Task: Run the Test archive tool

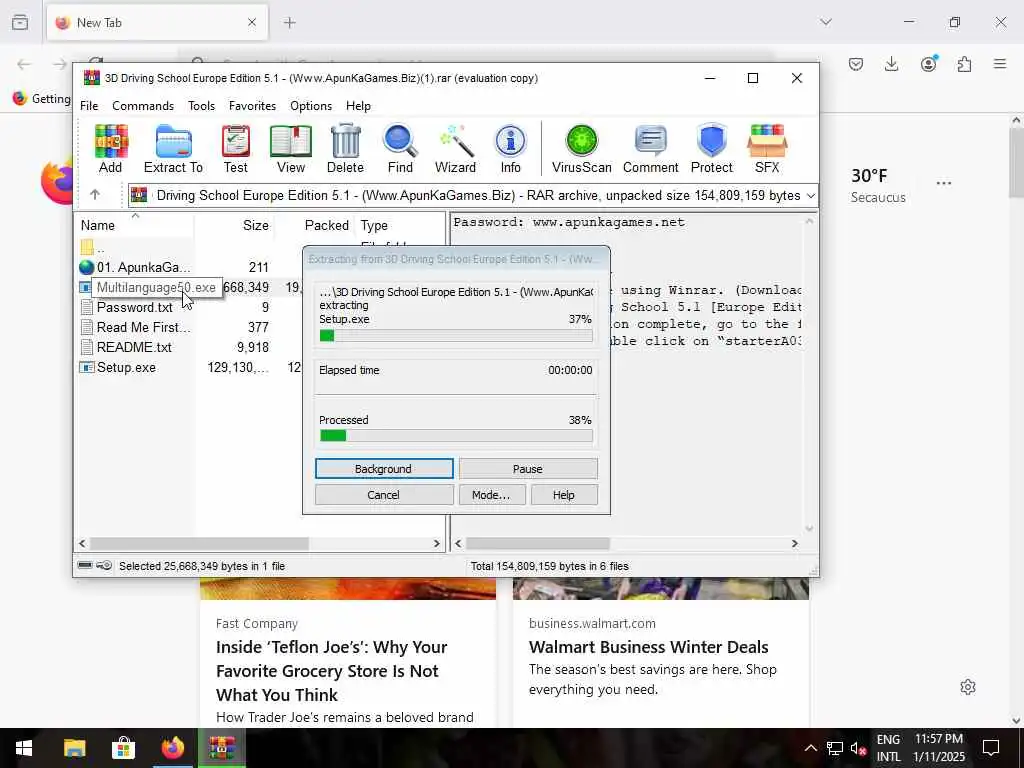Action: (x=236, y=149)
